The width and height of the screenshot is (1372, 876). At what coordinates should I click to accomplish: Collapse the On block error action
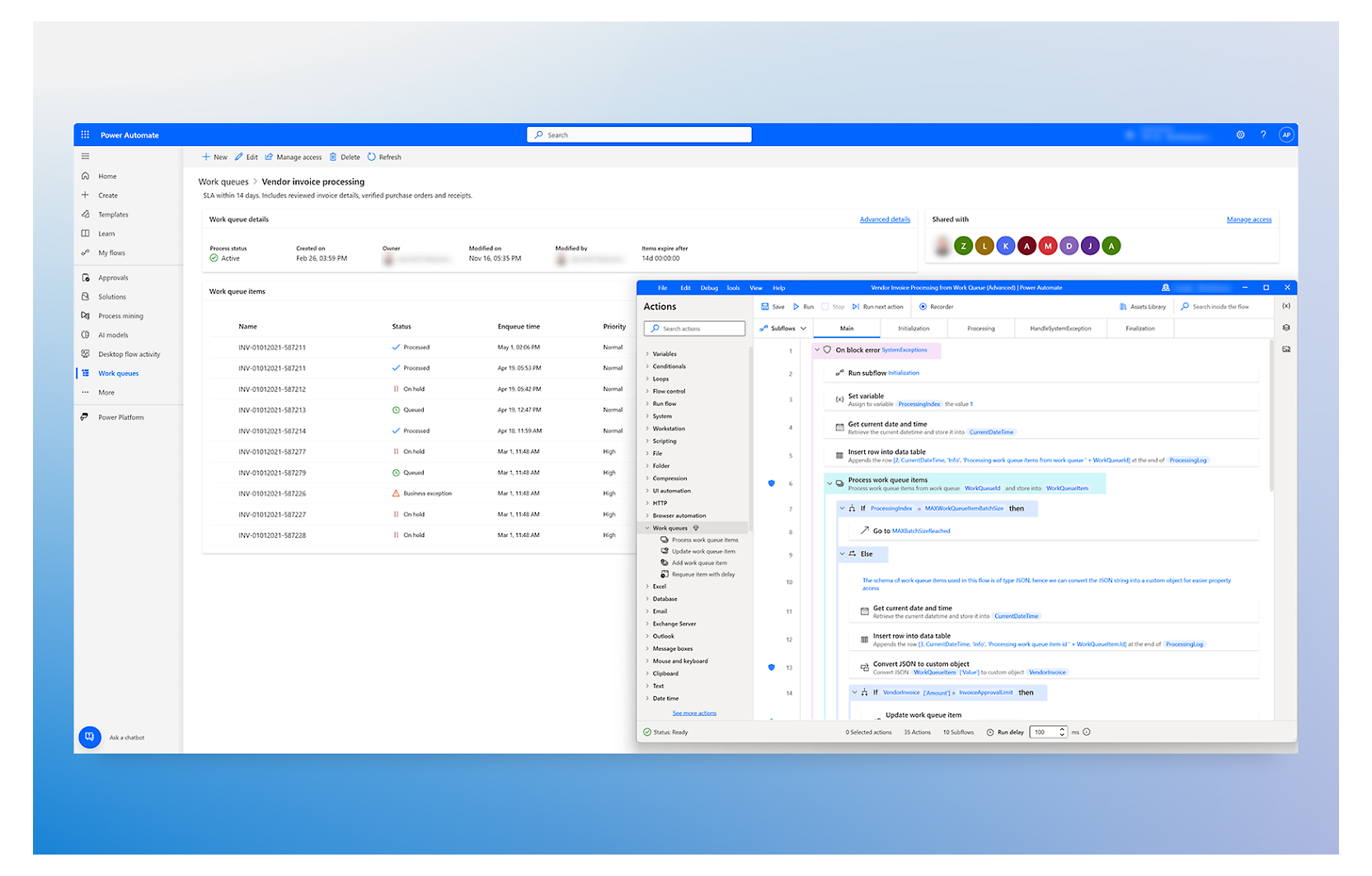(818, 350)
